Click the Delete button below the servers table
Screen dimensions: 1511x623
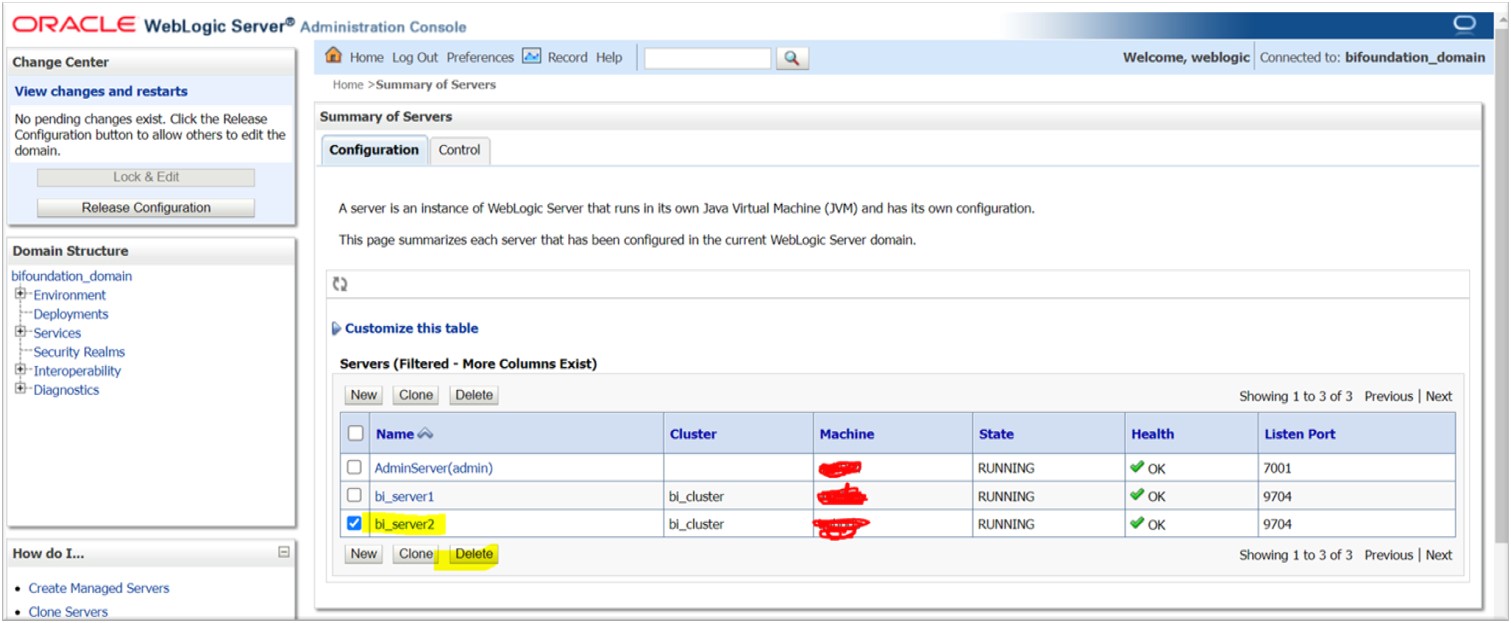tap(474, 554)
